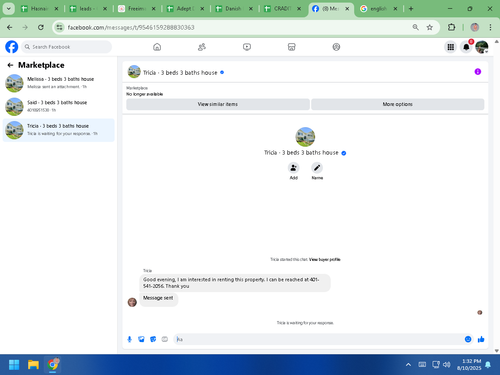Reload the page
500x375 pixels.
point(41,27)
